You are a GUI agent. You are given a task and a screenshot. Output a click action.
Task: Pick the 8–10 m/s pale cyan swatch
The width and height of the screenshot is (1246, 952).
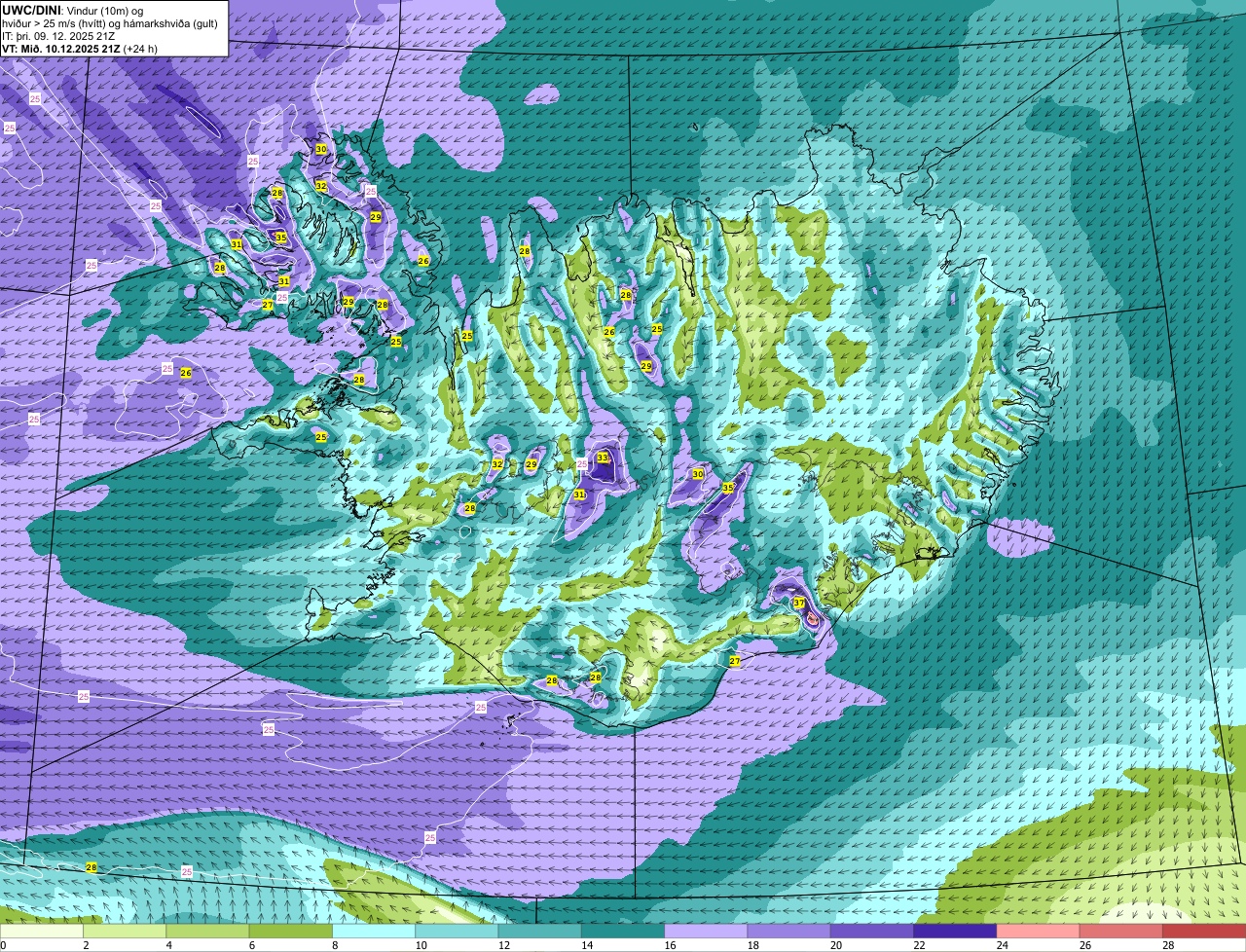[x=374, y=932]
